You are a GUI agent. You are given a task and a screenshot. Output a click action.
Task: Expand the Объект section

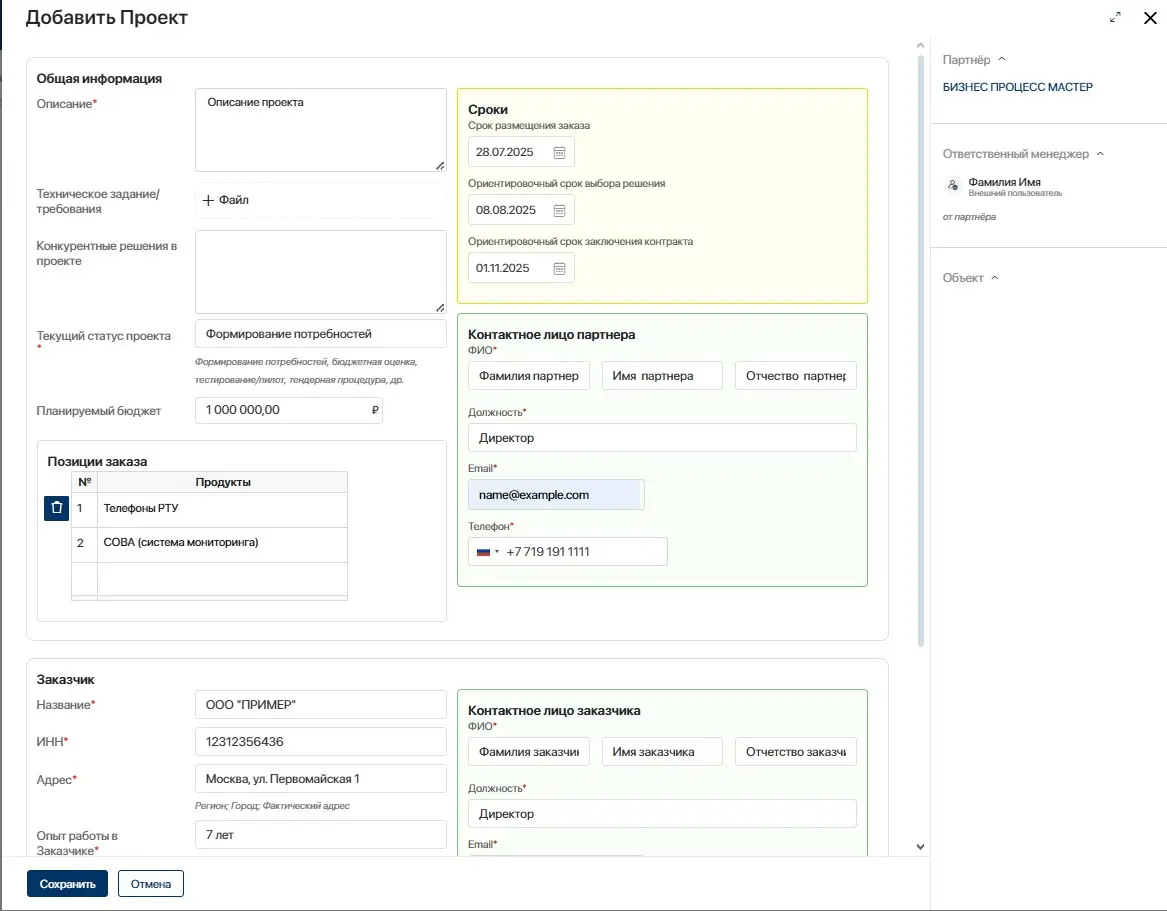coord(994,278)
